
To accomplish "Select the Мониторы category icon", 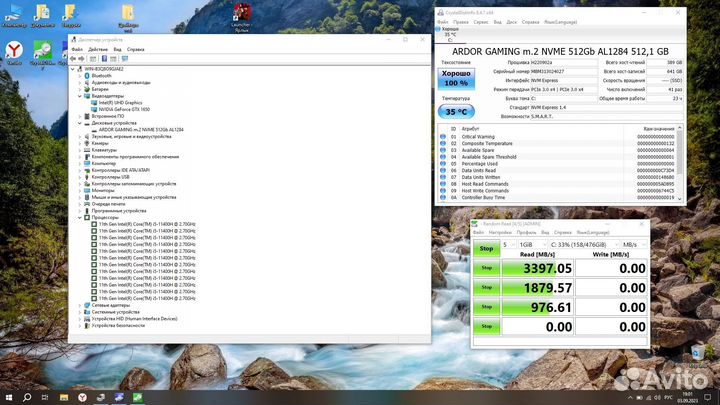I will coord(87,190).
